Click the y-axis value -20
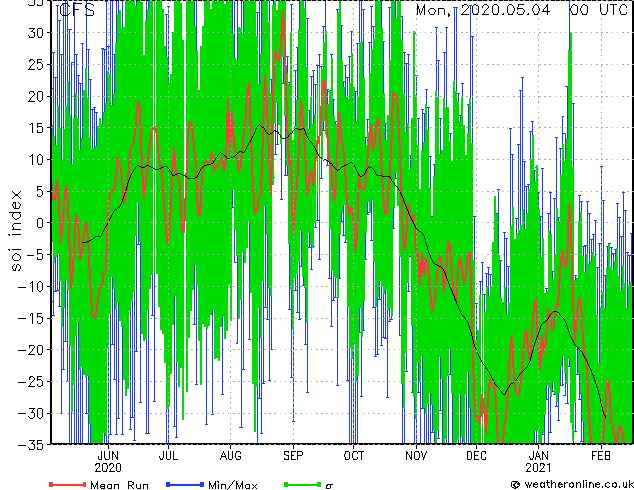Screen dimensions: 634x490 (32, 350)
